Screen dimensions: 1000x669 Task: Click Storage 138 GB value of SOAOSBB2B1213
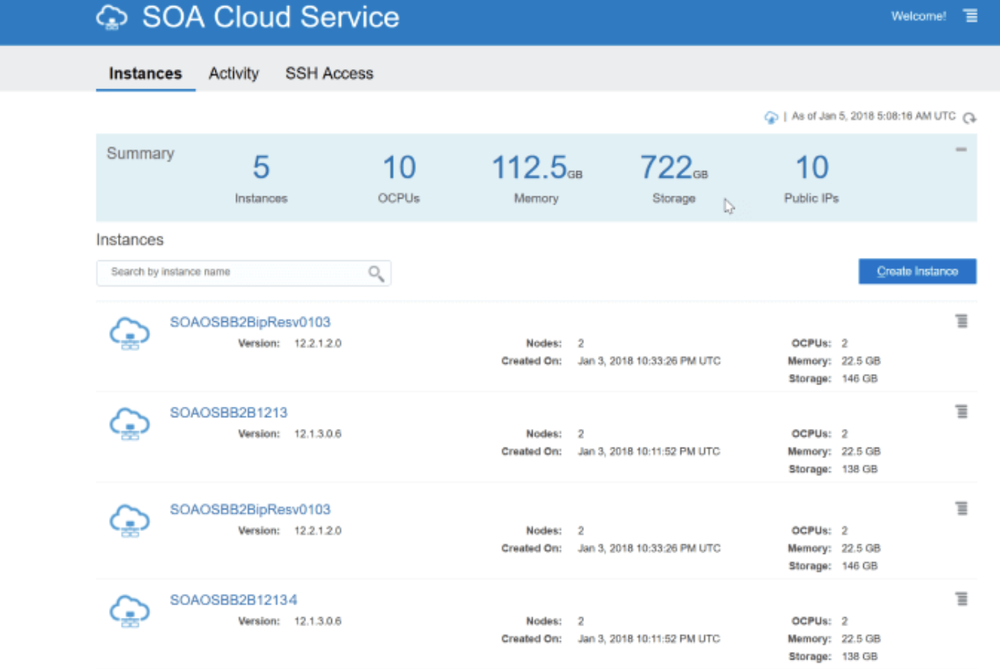(860, 469)
